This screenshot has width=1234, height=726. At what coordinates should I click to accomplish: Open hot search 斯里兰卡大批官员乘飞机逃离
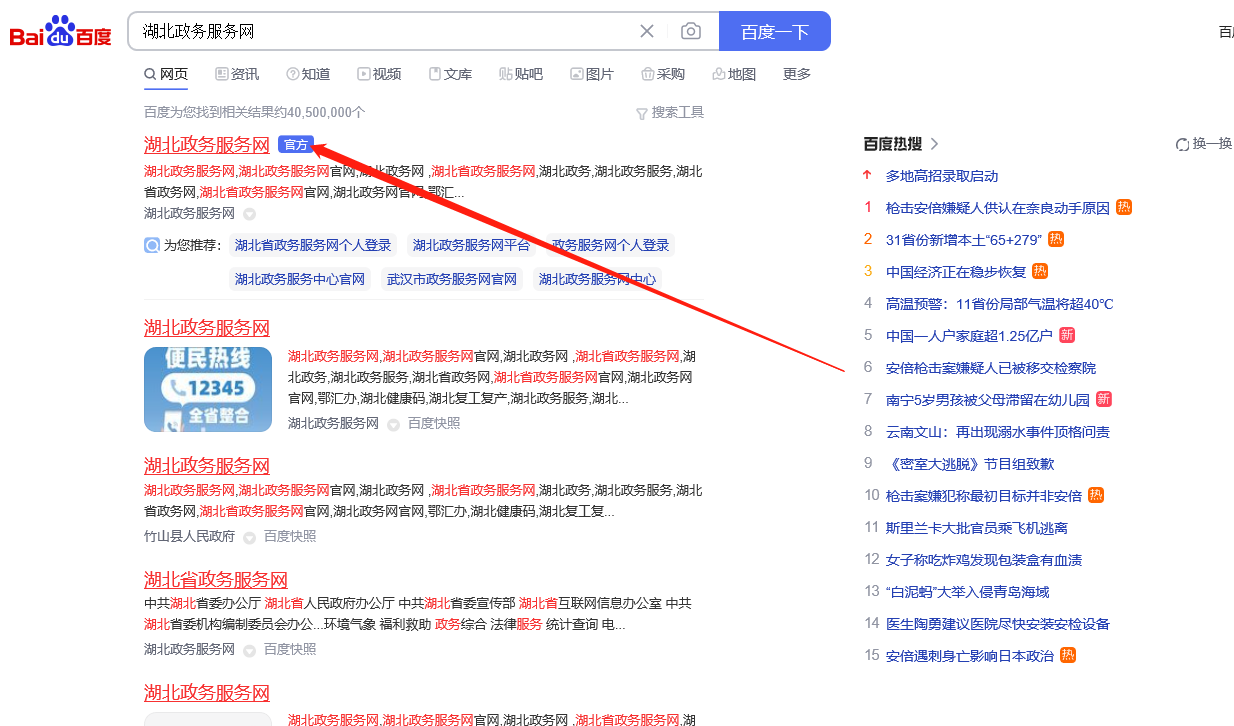pyautogui.click(x=977, y=528)
